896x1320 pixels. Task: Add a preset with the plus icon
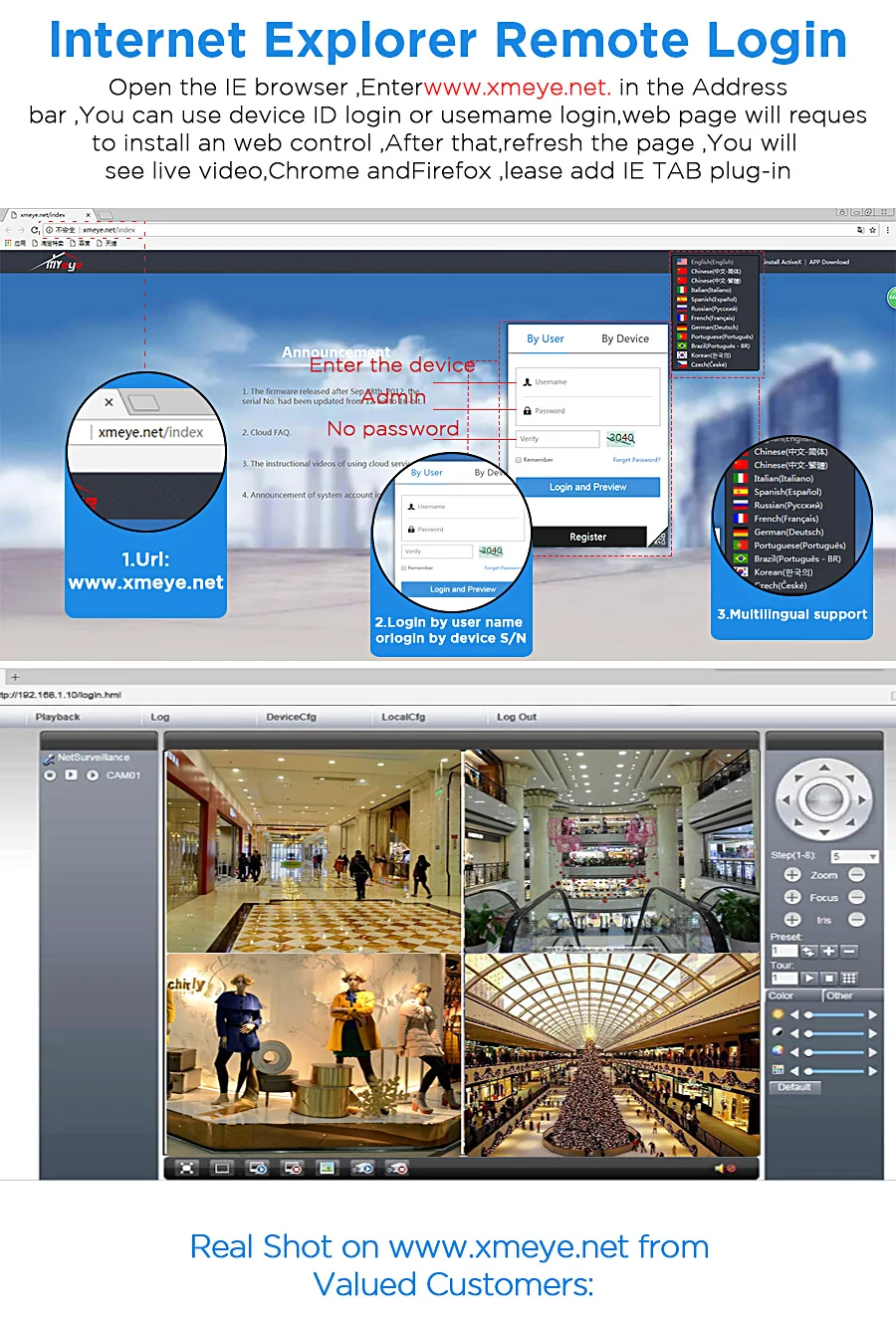(828, 951)
